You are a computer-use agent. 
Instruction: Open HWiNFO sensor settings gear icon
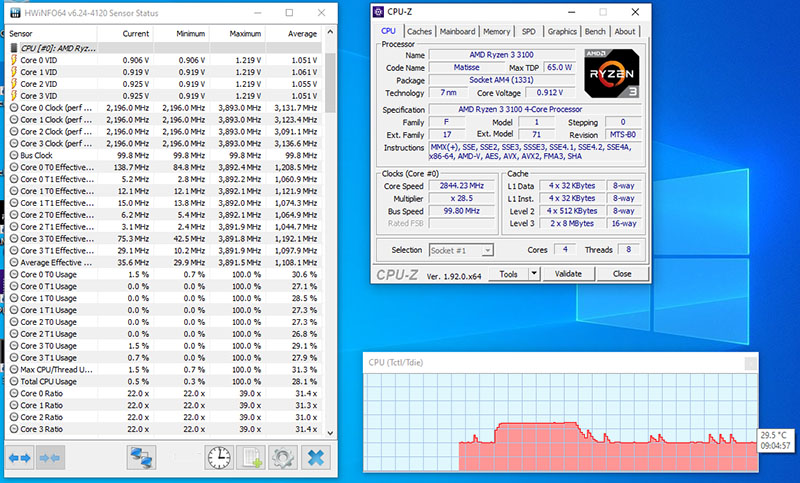(282, 457)
